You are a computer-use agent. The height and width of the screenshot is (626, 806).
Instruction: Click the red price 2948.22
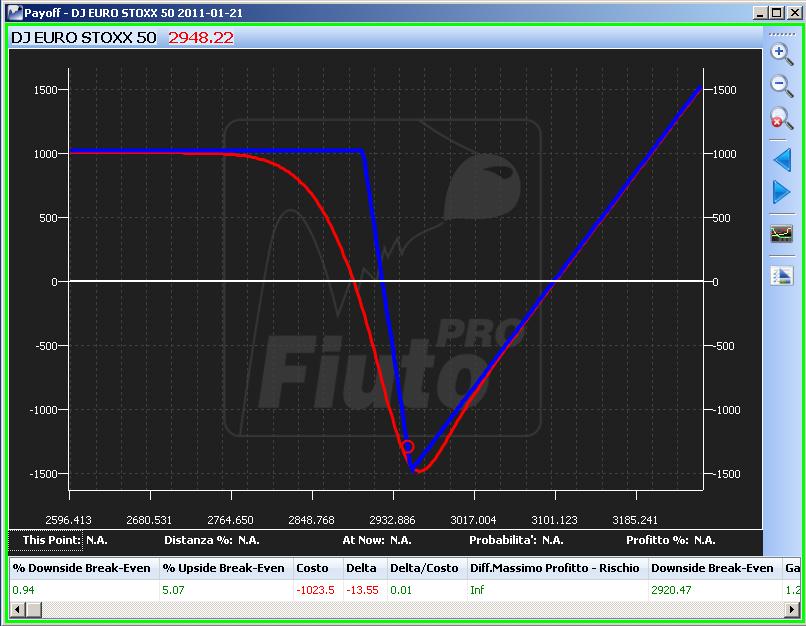point(201,38)
